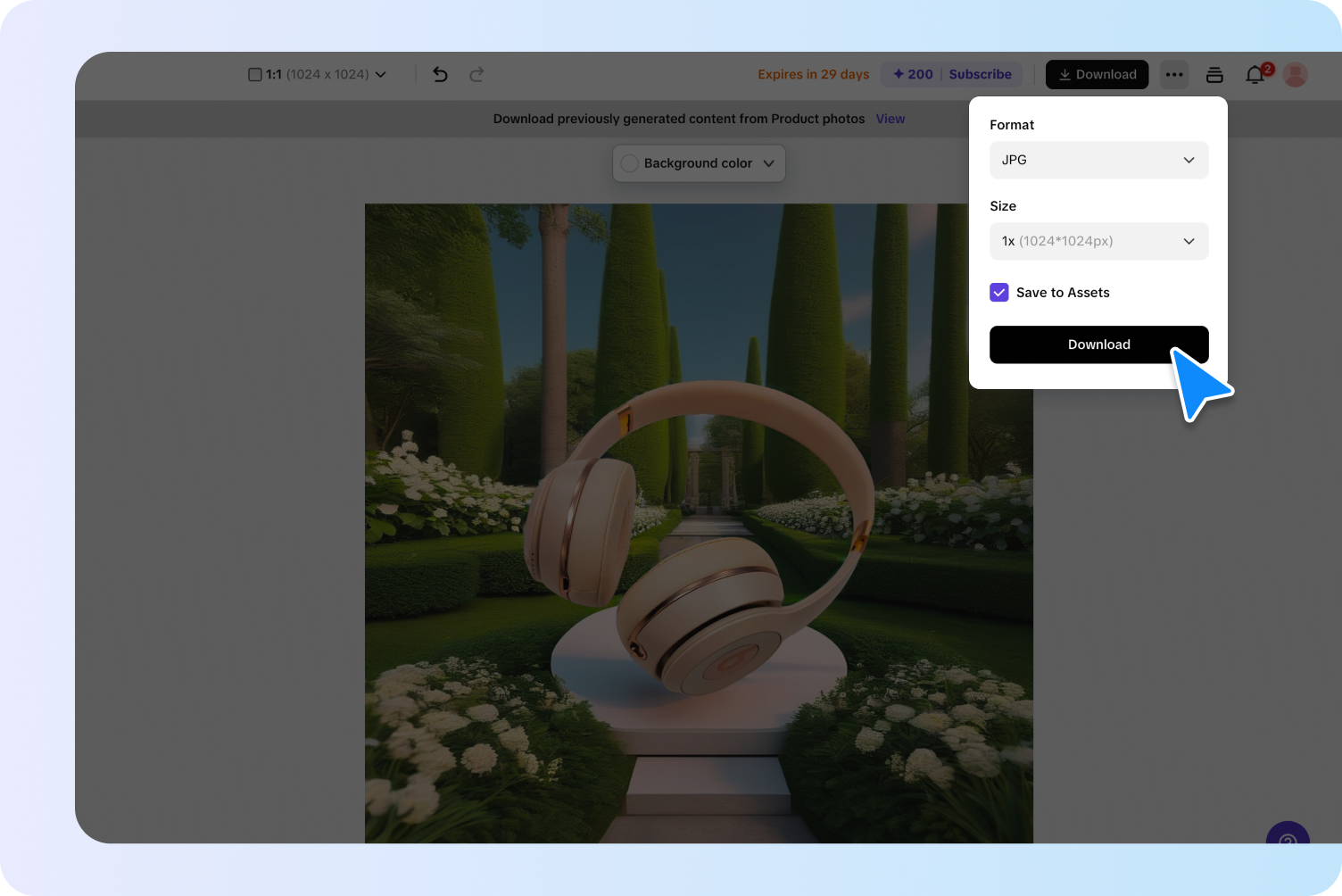1342x896 pixels.
Task: Click the View link in the banner
Action: coord(890,119)
